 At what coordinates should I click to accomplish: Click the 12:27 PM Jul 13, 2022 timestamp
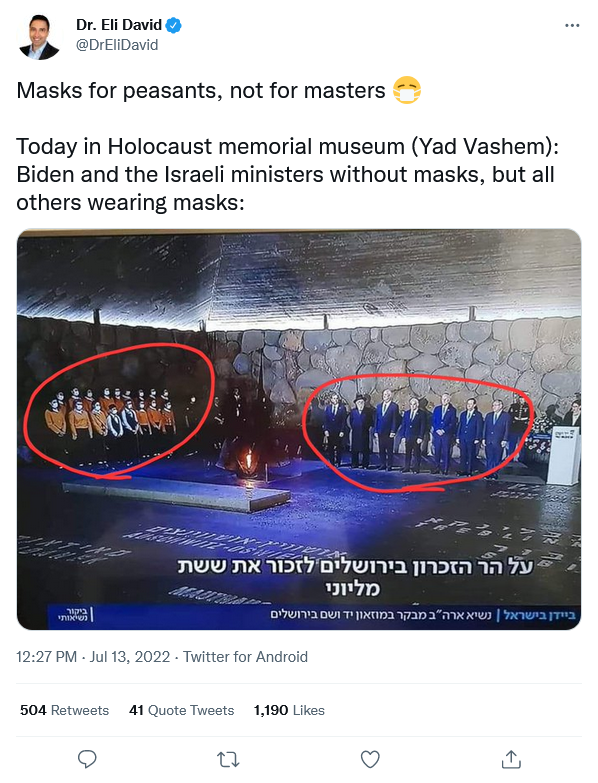click(x=93, y=657)
